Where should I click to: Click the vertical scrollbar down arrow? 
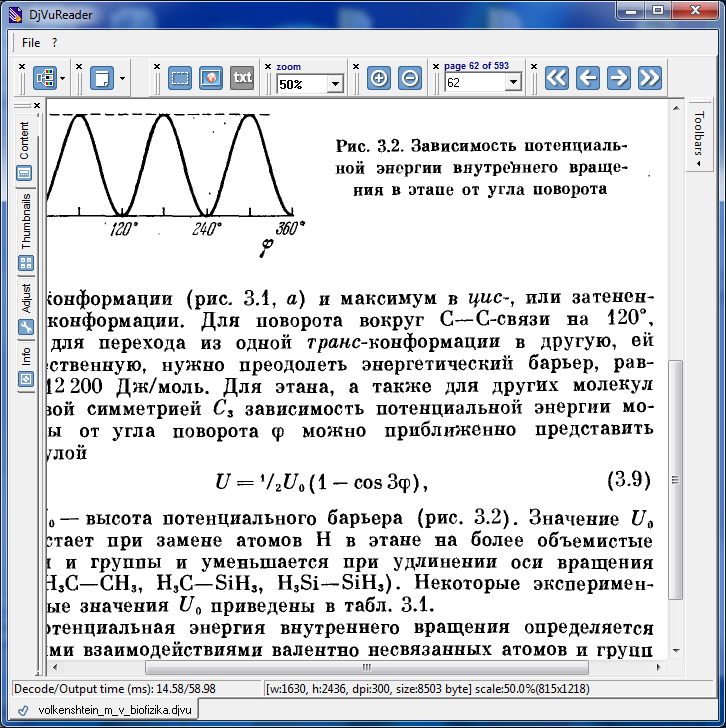pos(676,651)
